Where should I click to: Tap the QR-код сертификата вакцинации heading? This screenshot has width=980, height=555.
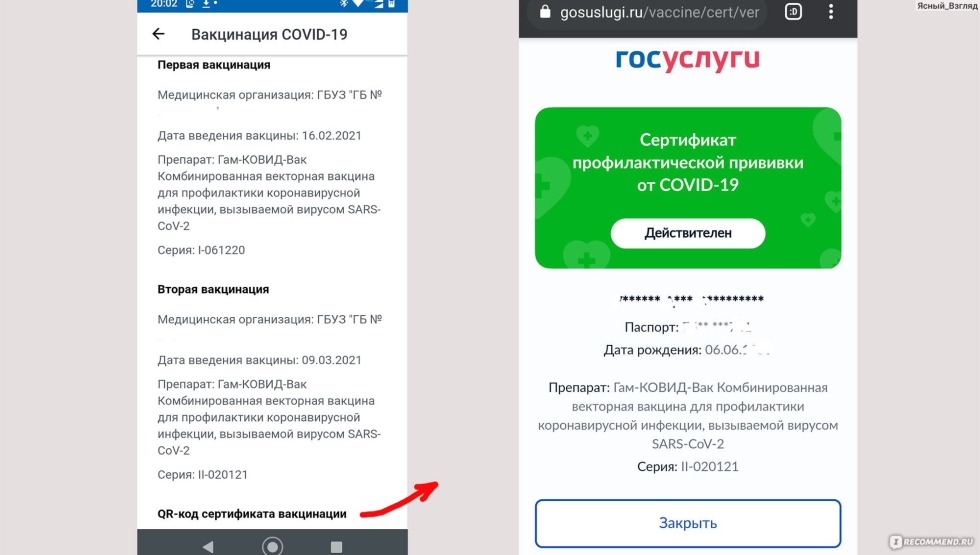click(252, 514)
